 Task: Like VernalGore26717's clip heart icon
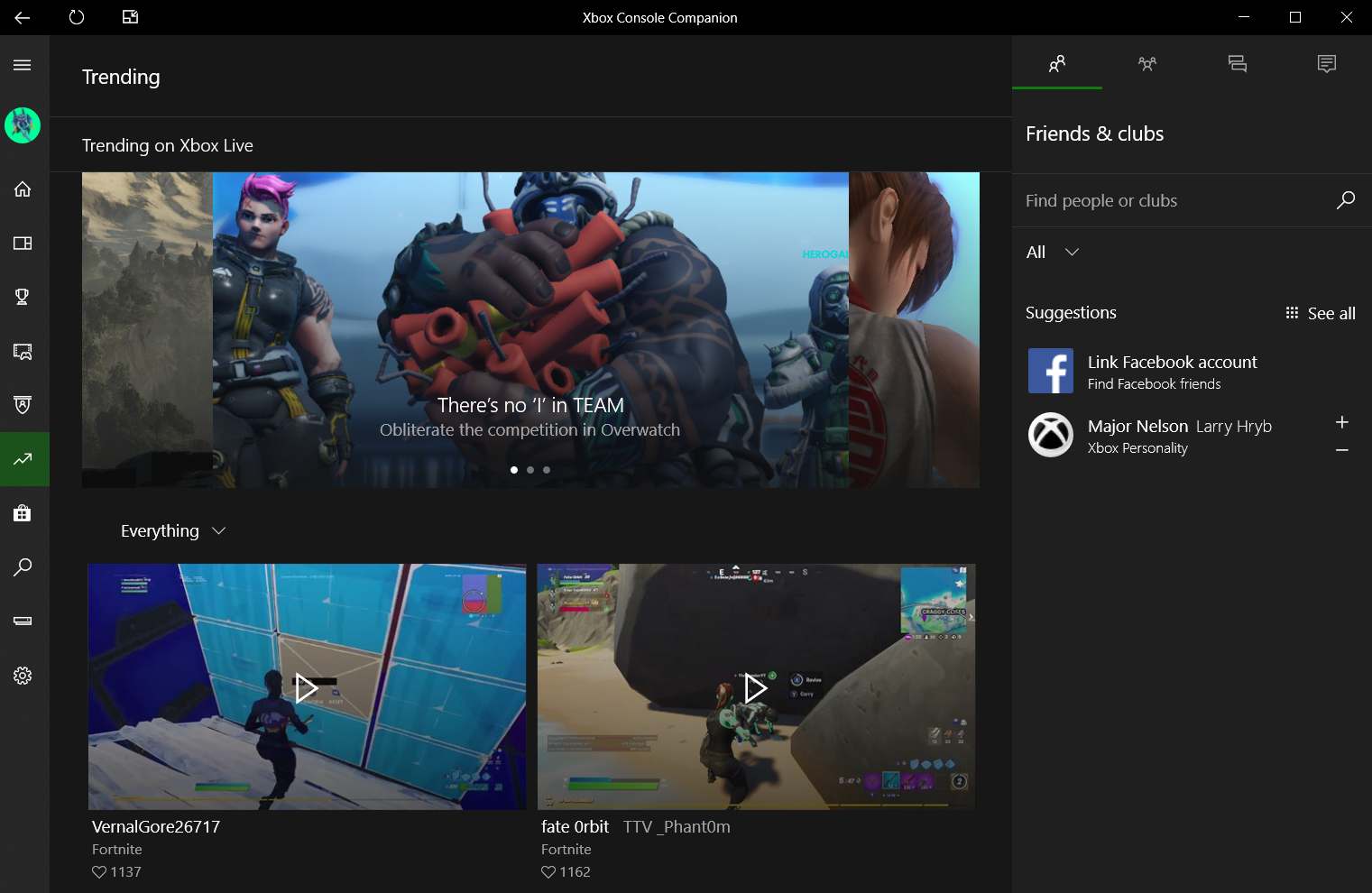[x=99, y=872]
